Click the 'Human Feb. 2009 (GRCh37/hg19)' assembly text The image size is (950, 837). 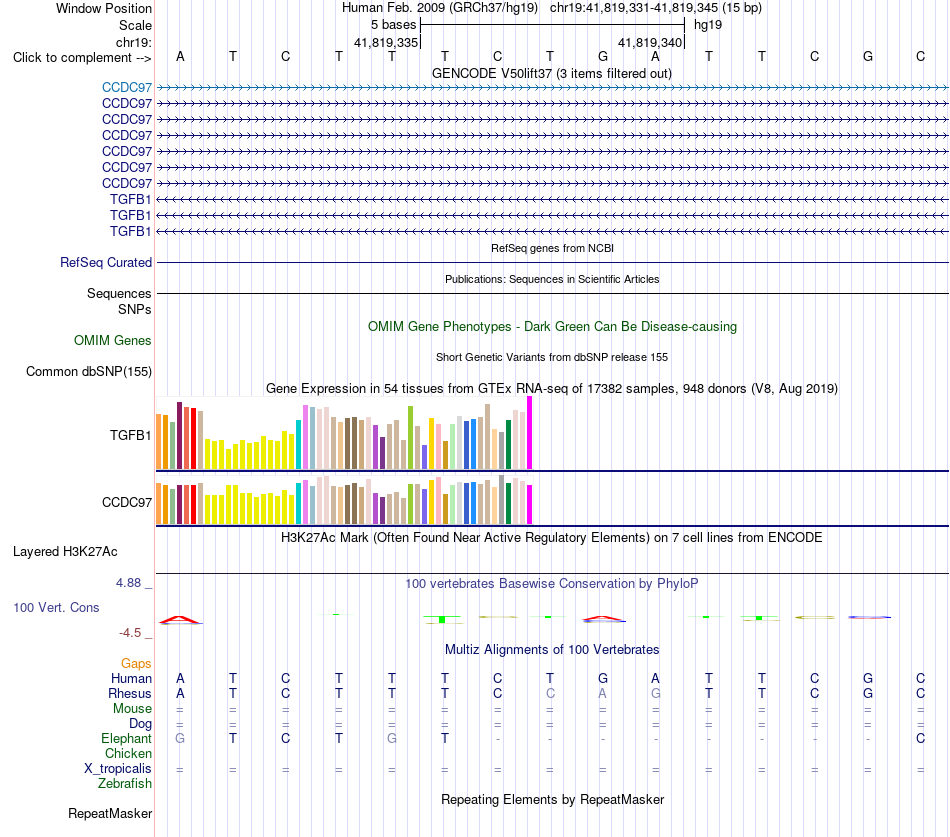[x=440, y=8]
